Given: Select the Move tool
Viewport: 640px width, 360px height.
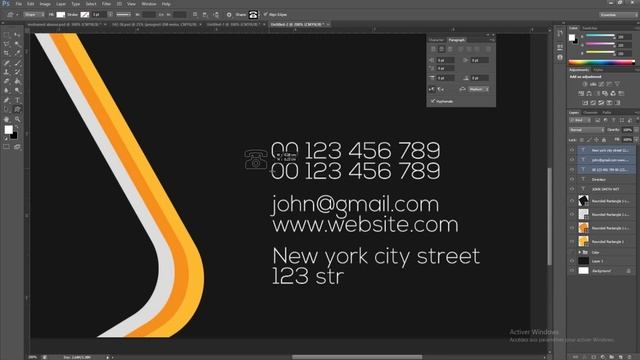Looking at the screenshot, I should 17,35.
